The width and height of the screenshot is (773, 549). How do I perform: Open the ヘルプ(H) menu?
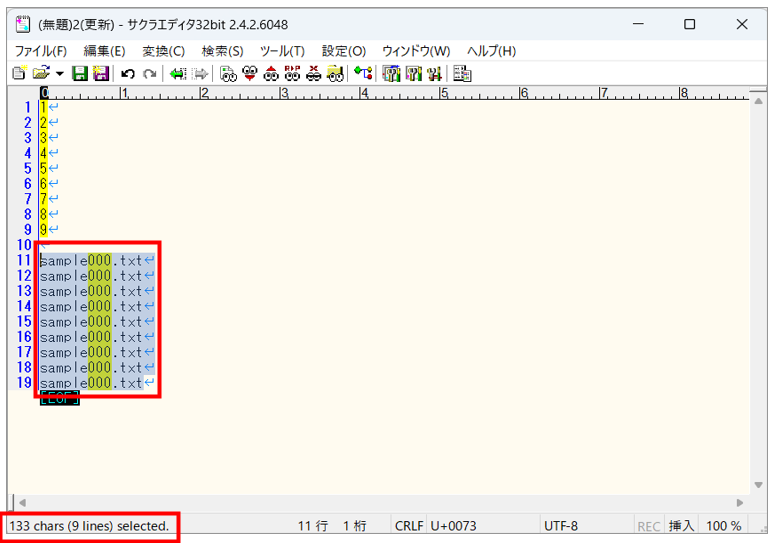click(491, 51)
